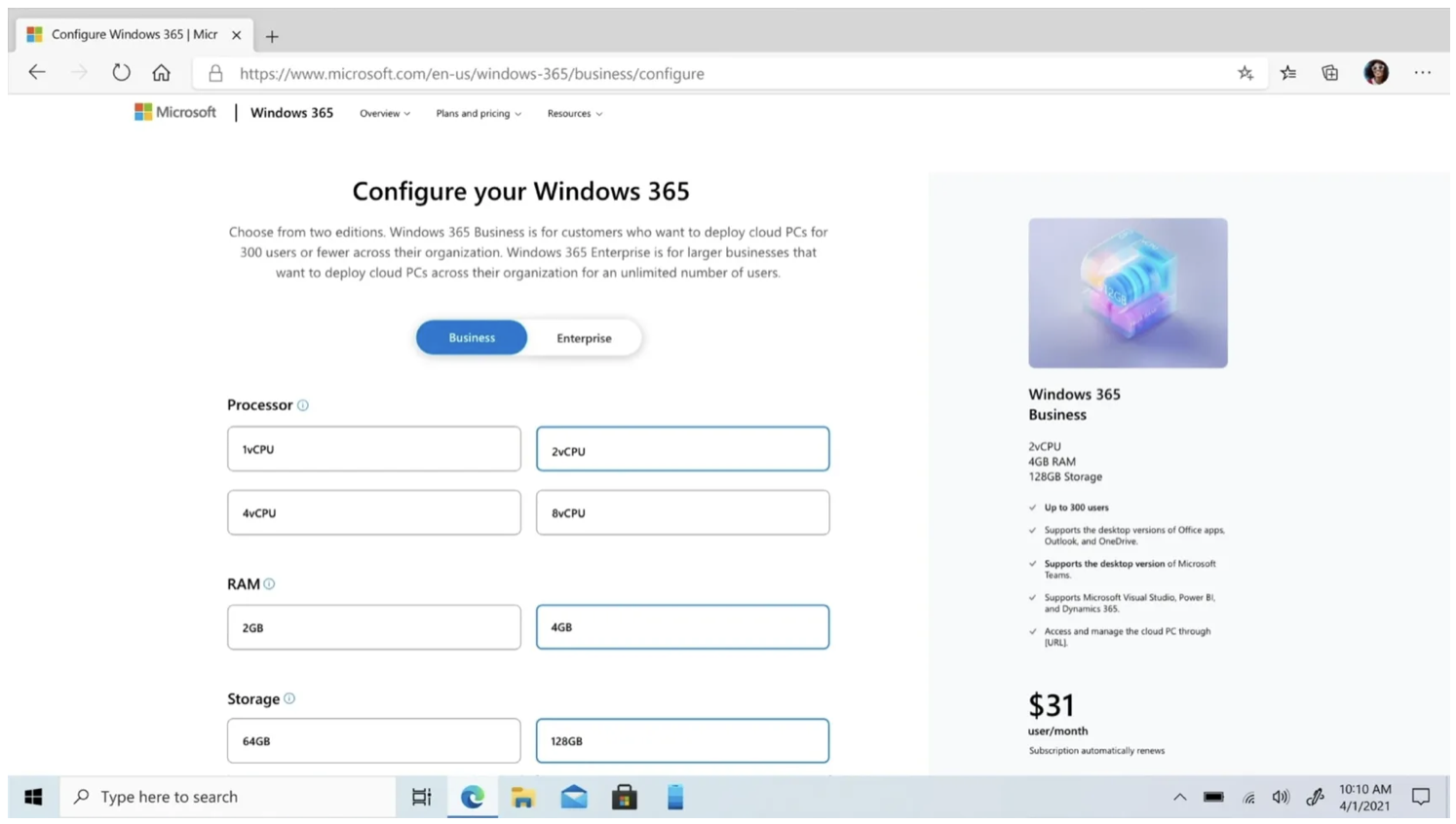Screen dimensions: 1456x824
Task: View site info via the lock icon
Action: tap(215, 73)
